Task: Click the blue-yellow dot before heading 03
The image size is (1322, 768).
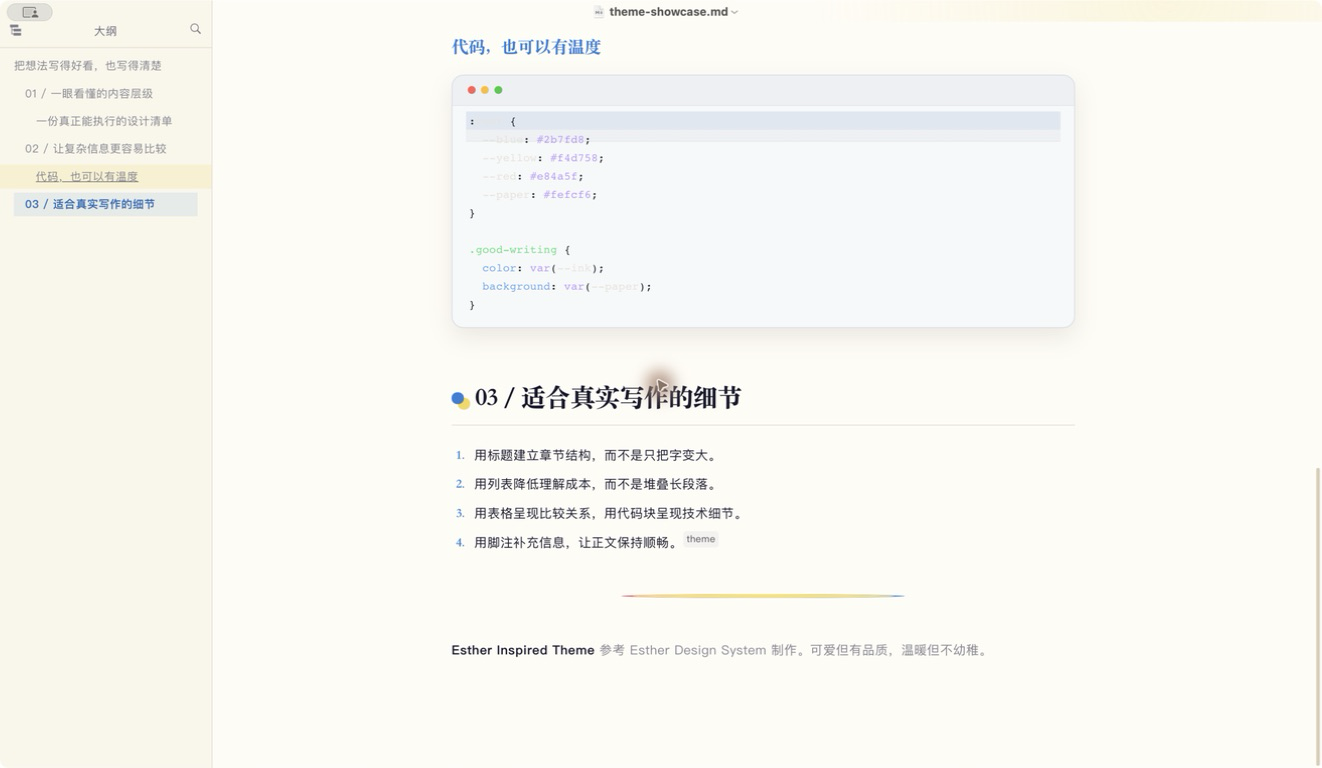Action: tap(460, 400)
